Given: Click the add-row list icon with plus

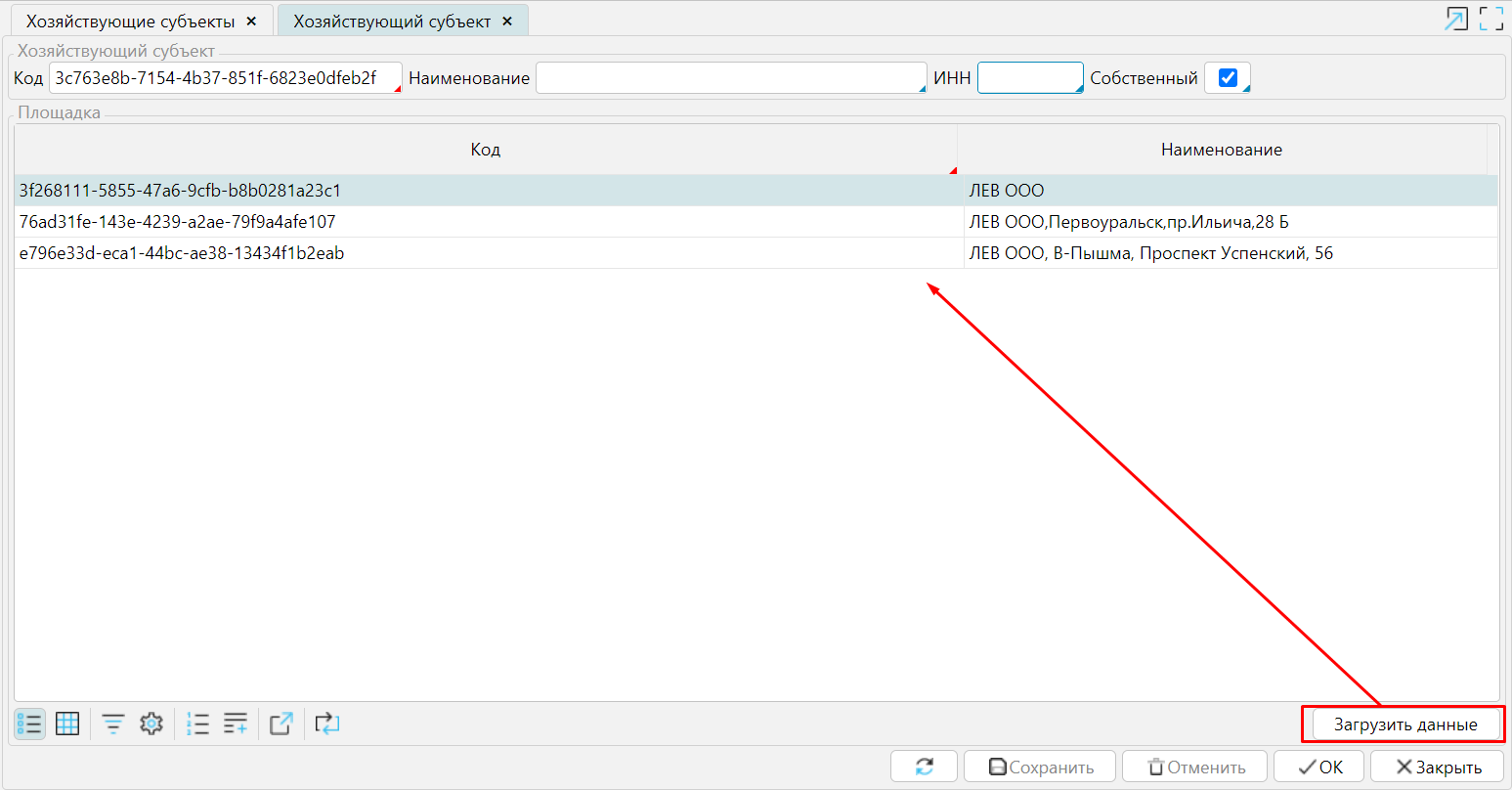Looking at the screenshot, I should click(x=236, y=724).
